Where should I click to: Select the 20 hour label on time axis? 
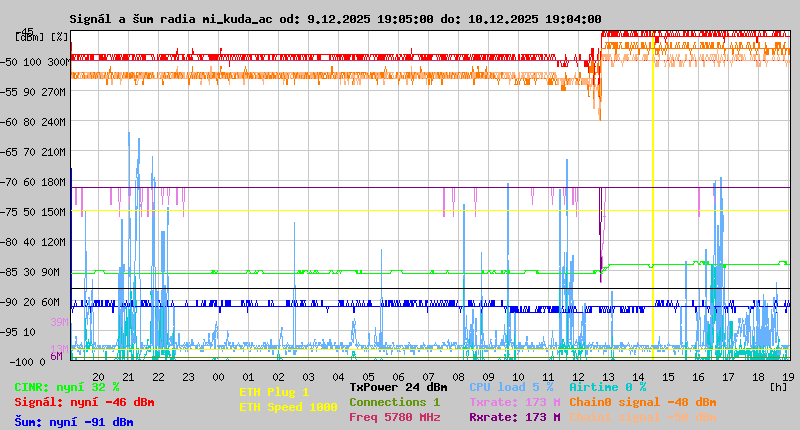pos(98,377)
